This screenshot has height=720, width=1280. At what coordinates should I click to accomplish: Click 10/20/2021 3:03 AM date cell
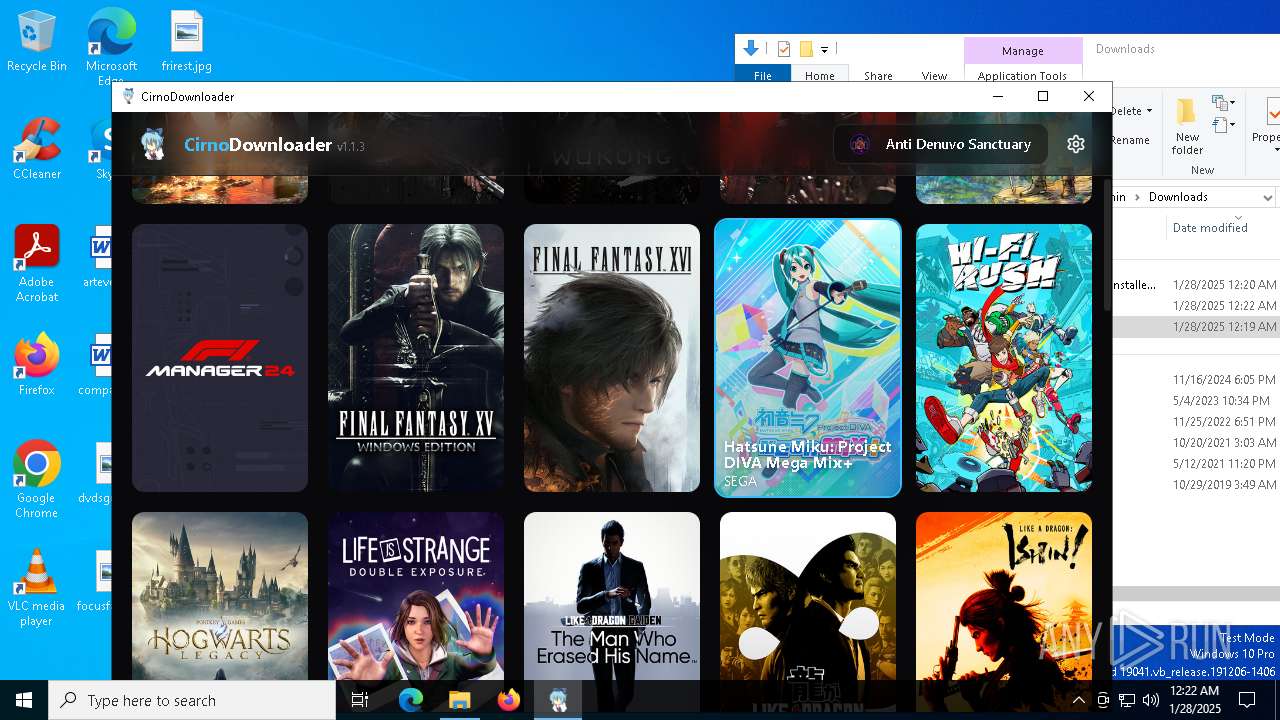click(1224, 443)
